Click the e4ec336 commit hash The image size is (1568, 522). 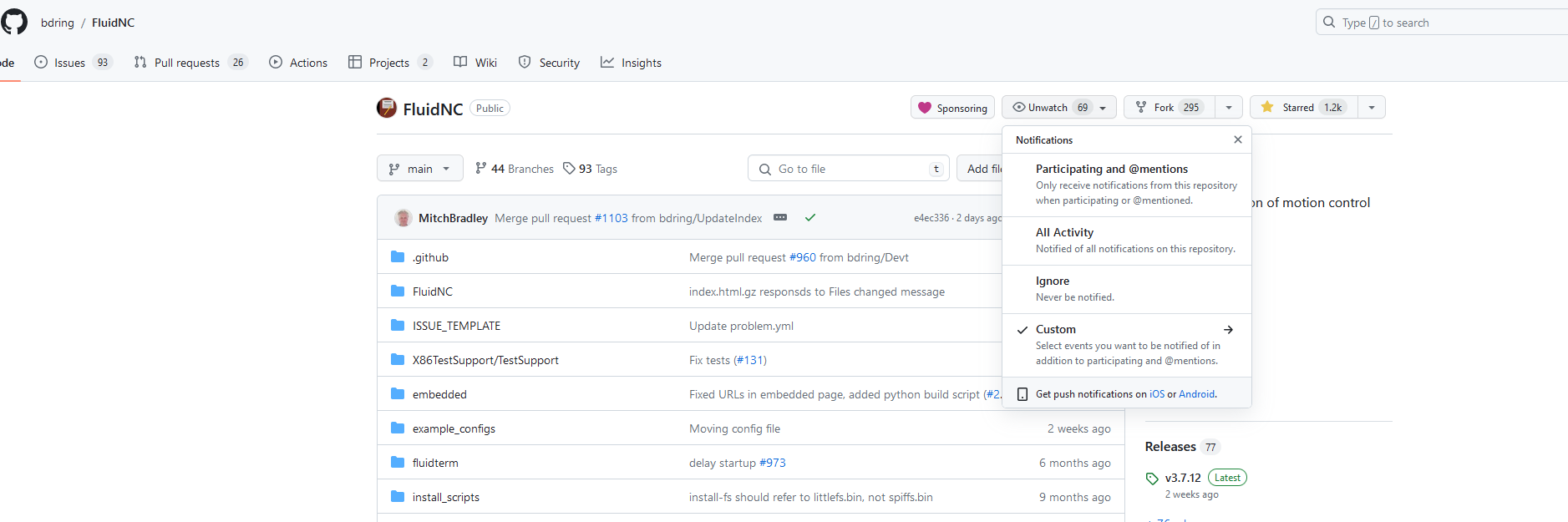coord(931,218)
